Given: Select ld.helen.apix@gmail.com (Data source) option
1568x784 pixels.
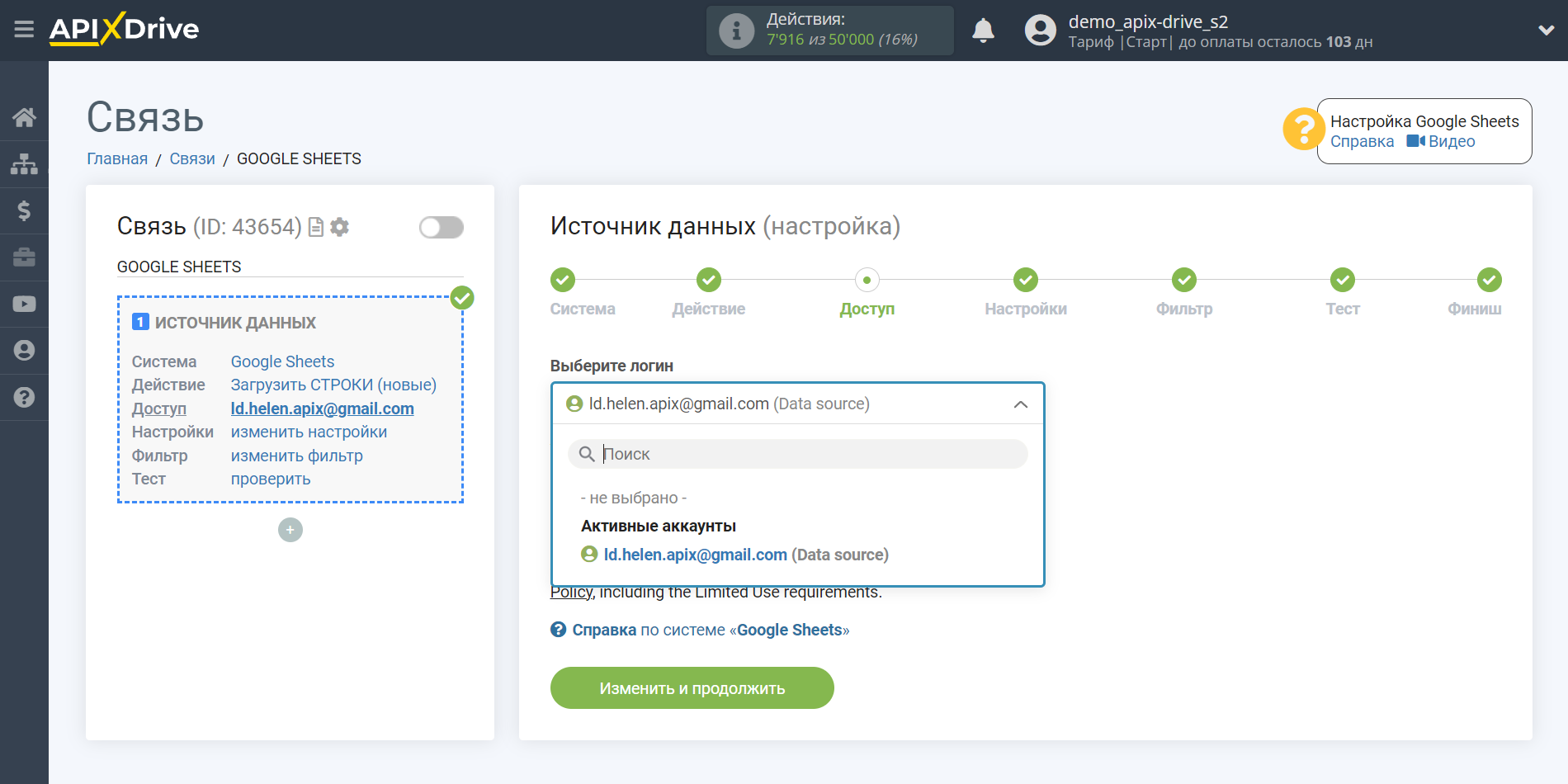Looking at the screenshot, I should click(734, 555).
